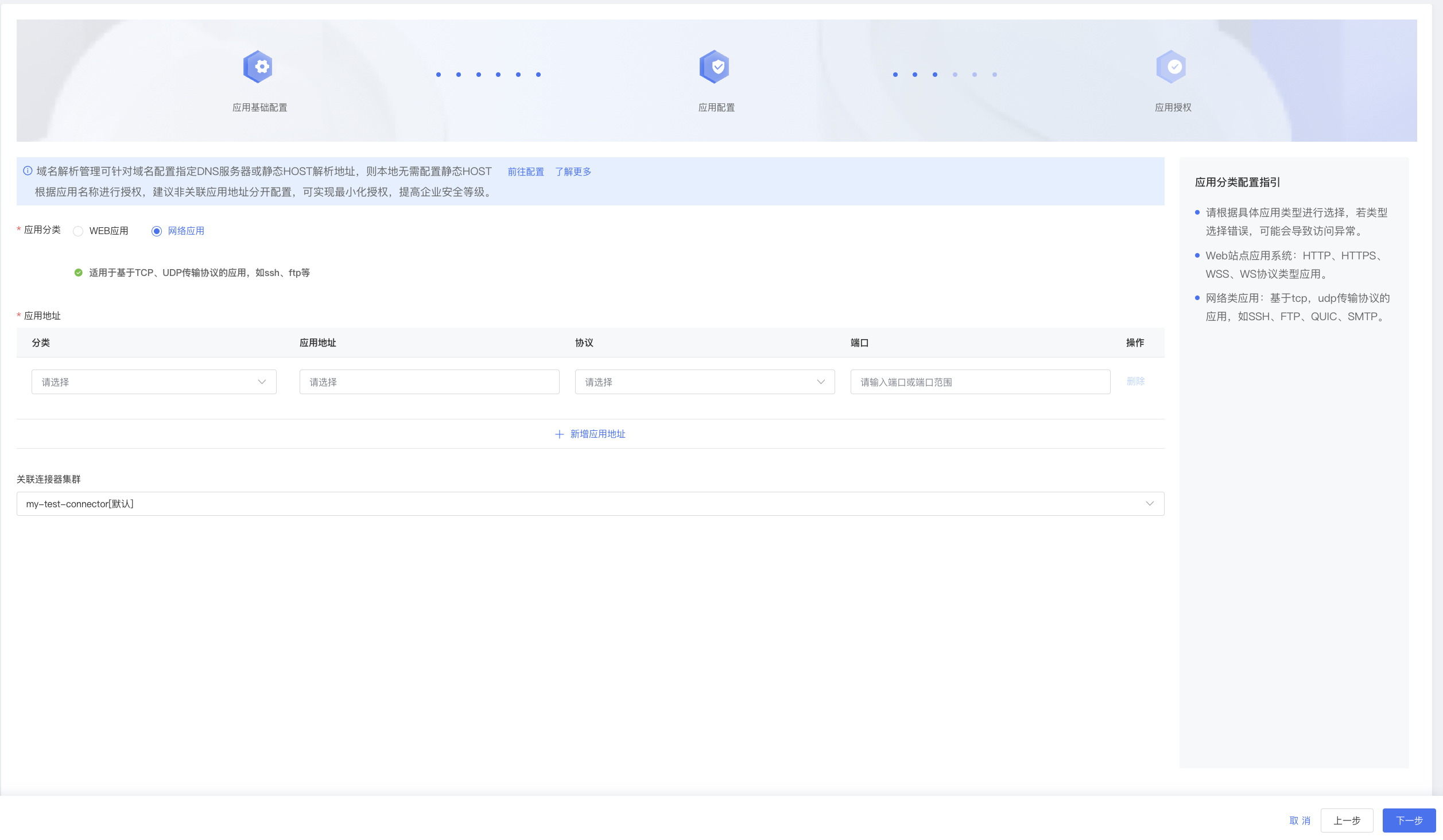Click the 应用基础配置 step label

pyautogui.click(x=259, y=107)
